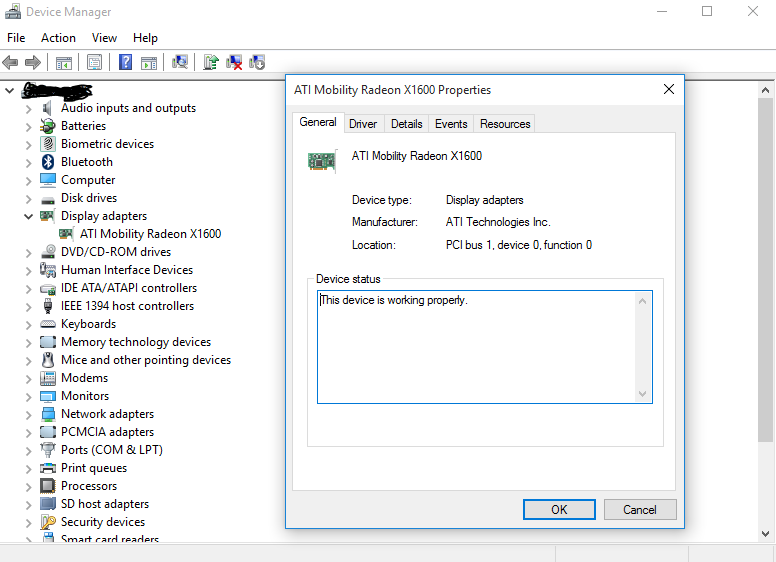Select the Computer monitor icon
This screenshot has height=562, width=776.
(x=48, y=180)
